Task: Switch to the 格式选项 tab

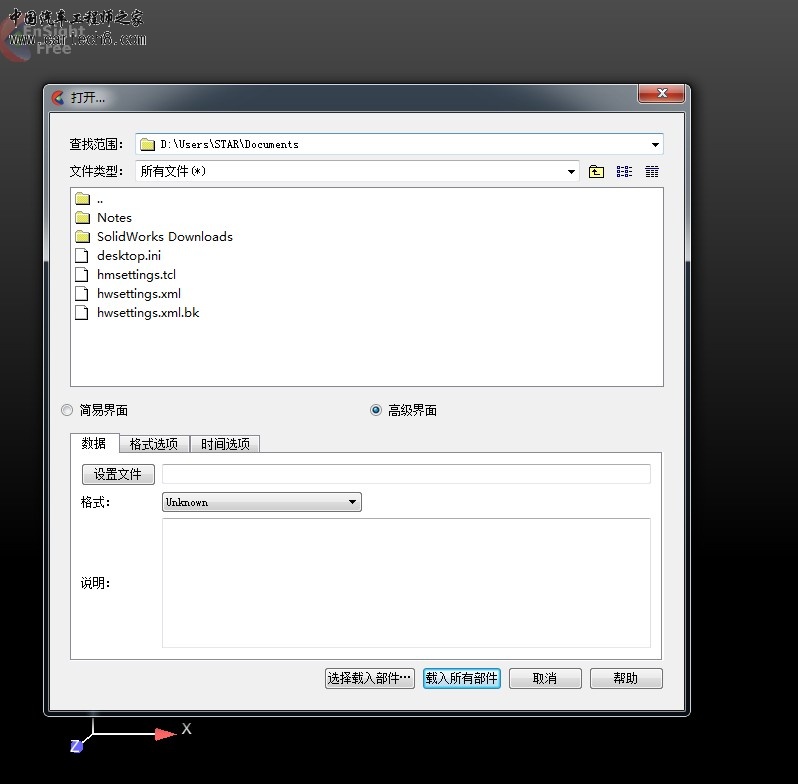Action: pyautogui.click(x=154, y=444)
